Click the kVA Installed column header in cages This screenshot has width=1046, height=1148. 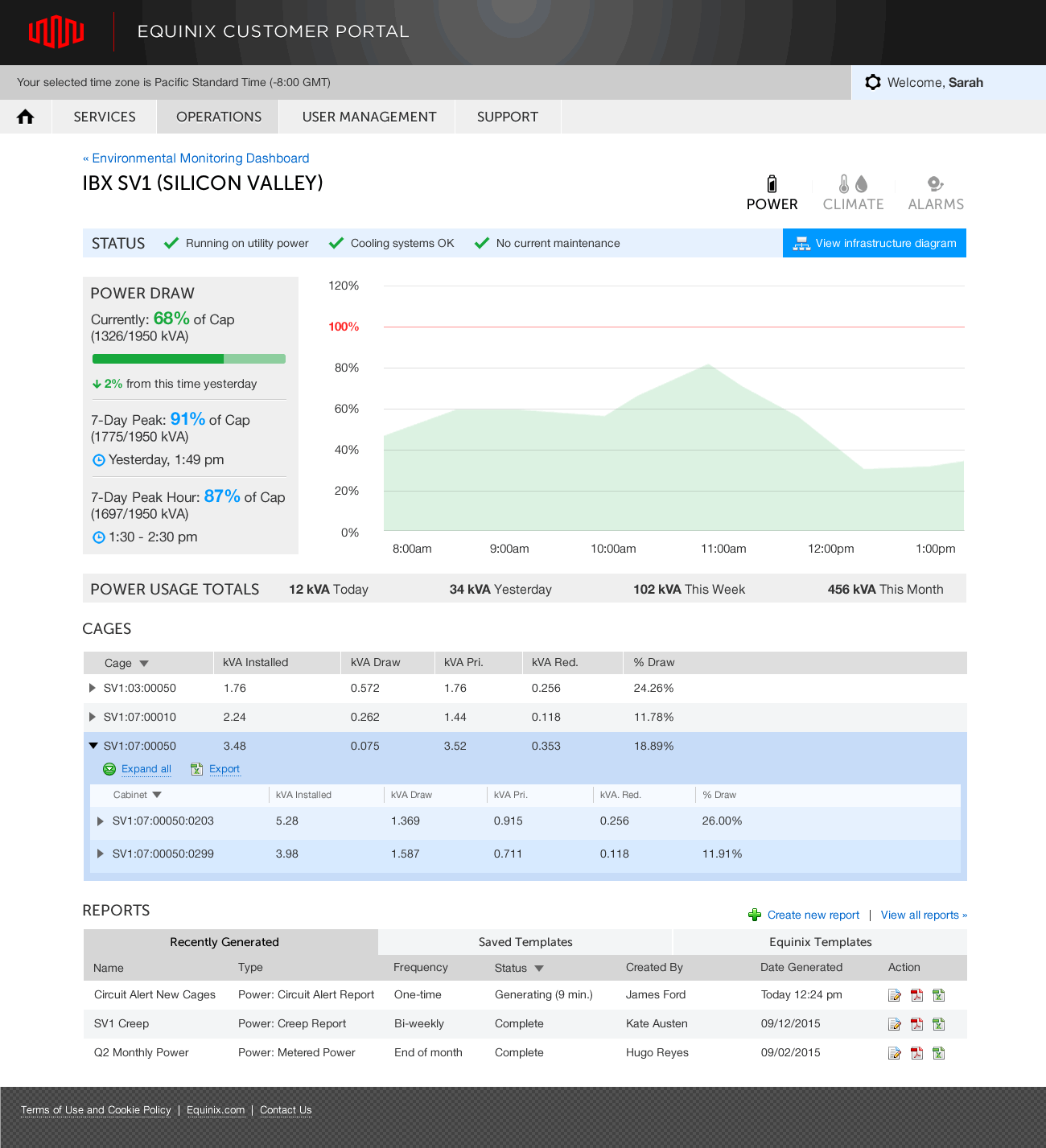click(256, 663)
